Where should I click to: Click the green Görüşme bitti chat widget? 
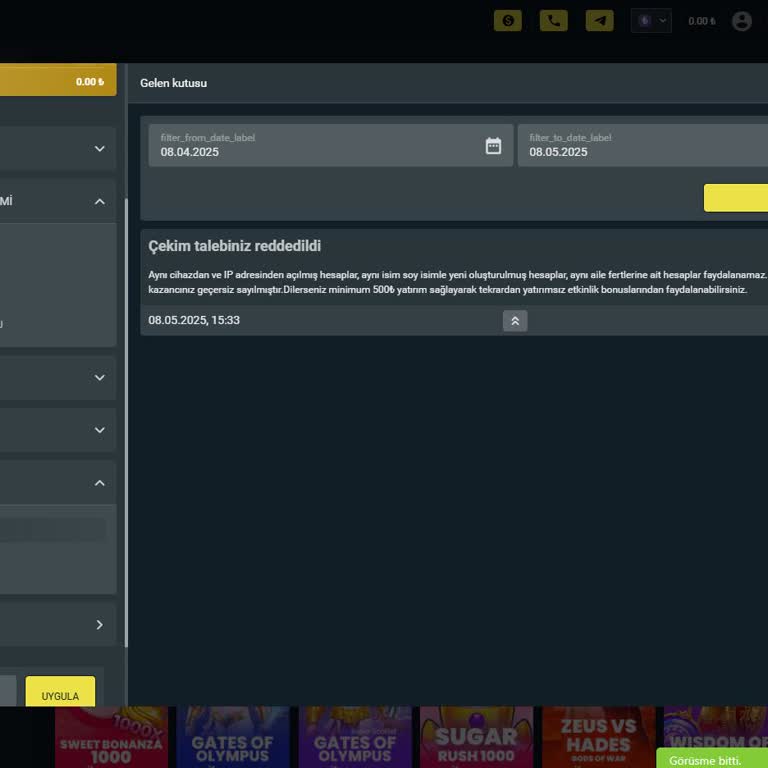coord(712,758)
